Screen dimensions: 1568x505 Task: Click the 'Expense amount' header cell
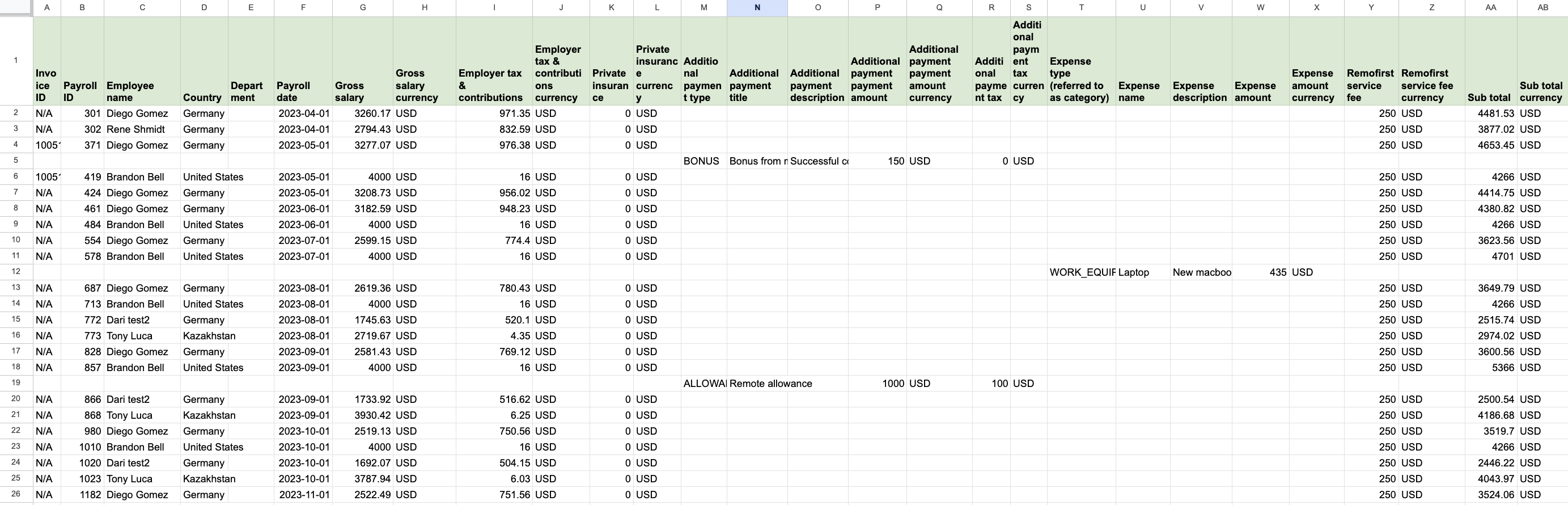point(1260,61)
